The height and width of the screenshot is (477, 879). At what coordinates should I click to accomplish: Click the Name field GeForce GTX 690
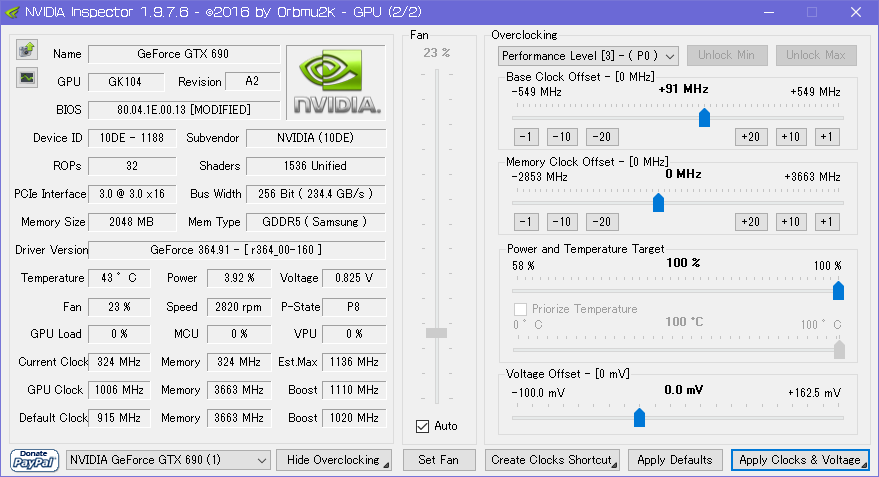[x=184, y=54]
